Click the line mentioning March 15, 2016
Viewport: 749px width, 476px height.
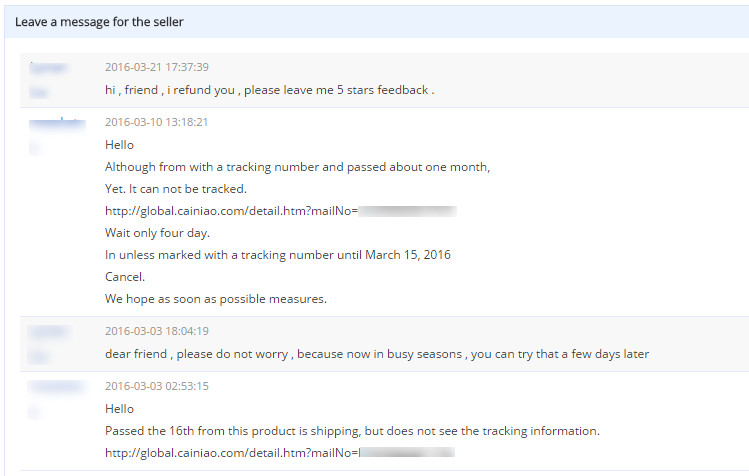pyautogui.click(x=277, y=255)
